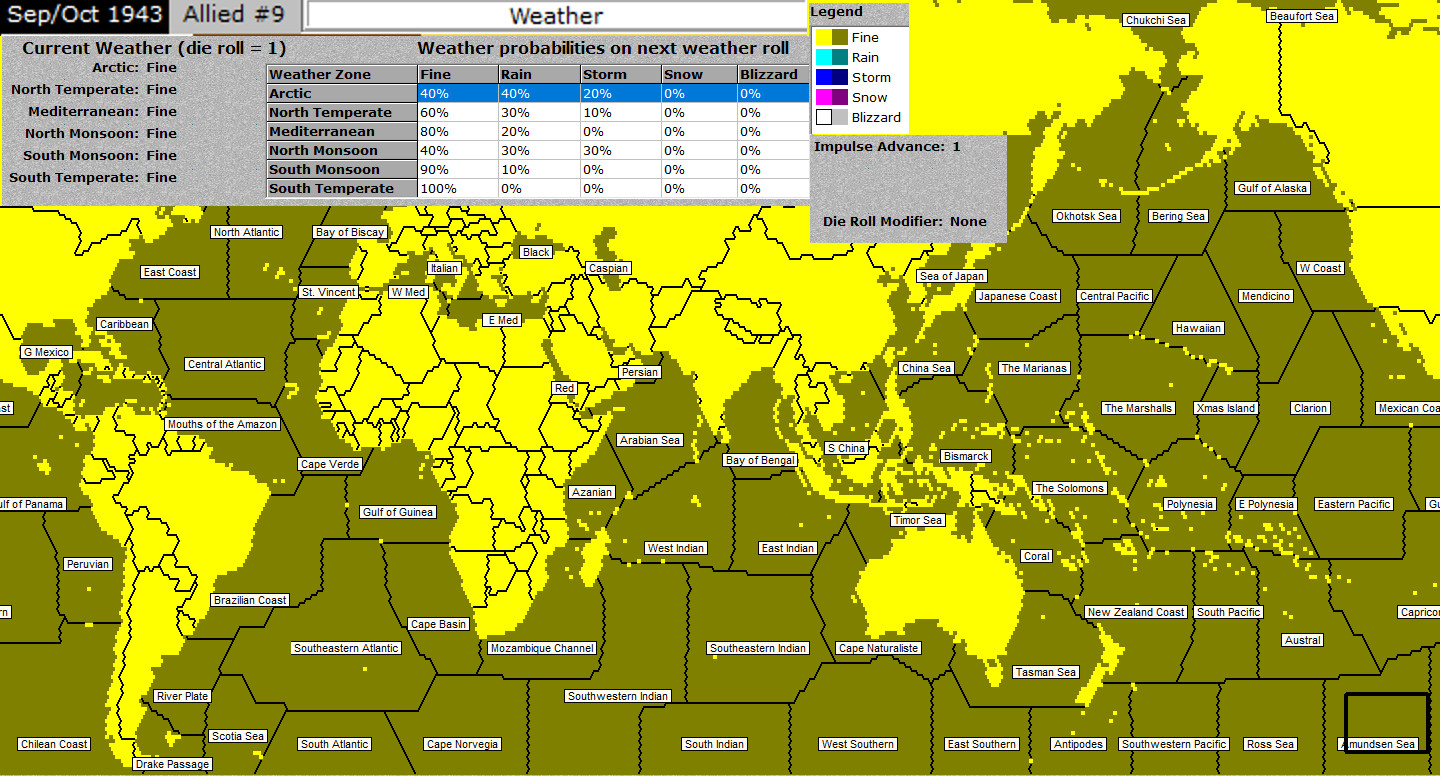Click the South Temperate row's 100% Fine cell
This screenshot has width=1441, height=778.
click(x=458, y=188)
